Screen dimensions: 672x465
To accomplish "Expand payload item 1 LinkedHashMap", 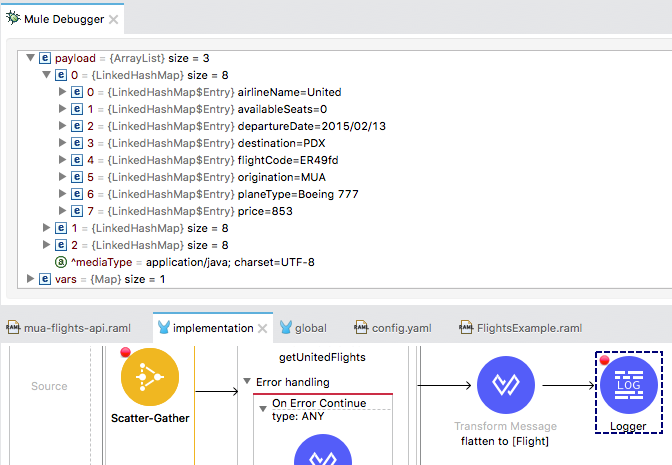I will [x=46, y=228].
